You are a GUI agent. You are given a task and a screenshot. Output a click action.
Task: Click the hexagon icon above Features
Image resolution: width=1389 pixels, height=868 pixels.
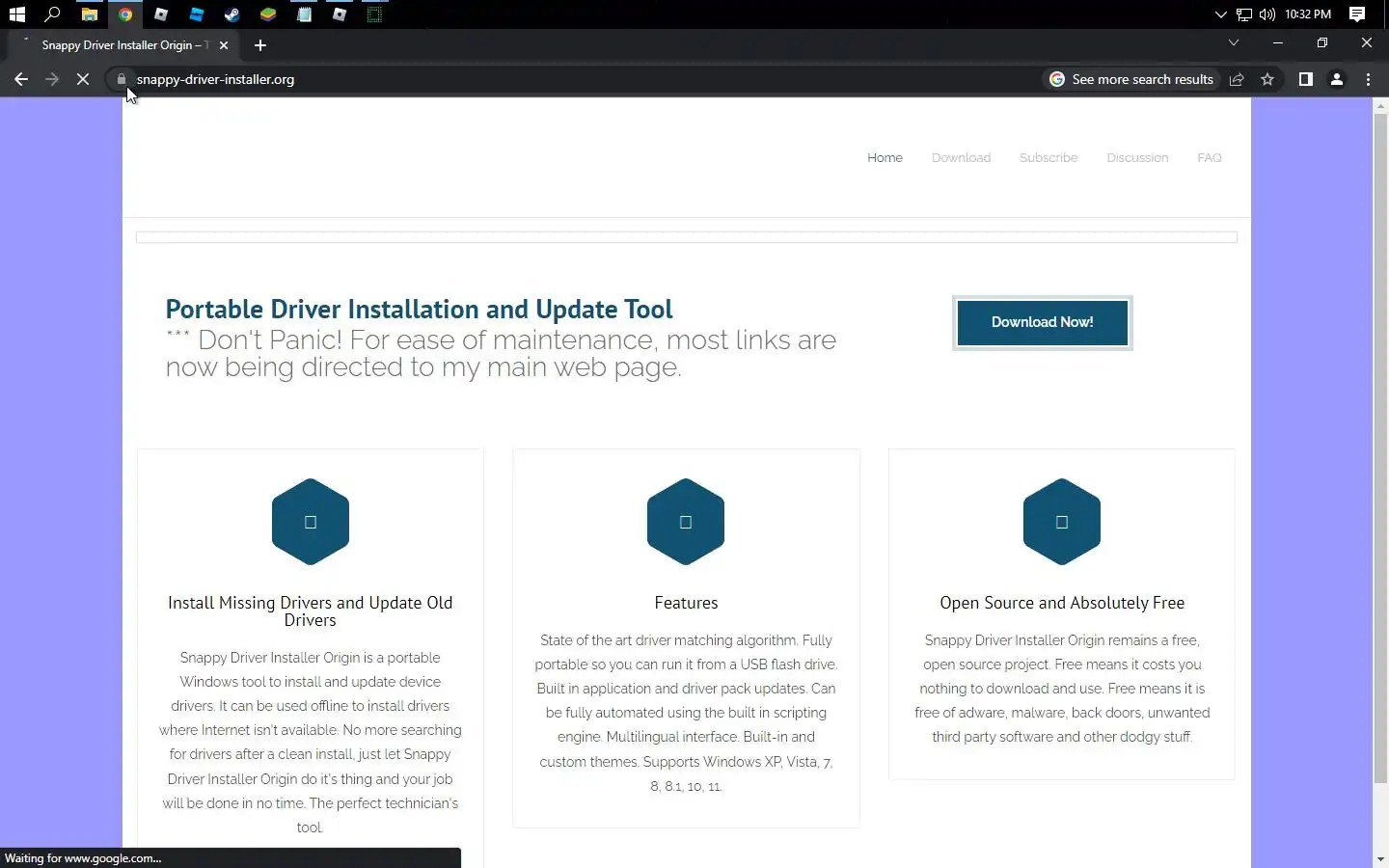tap(686, 522)
